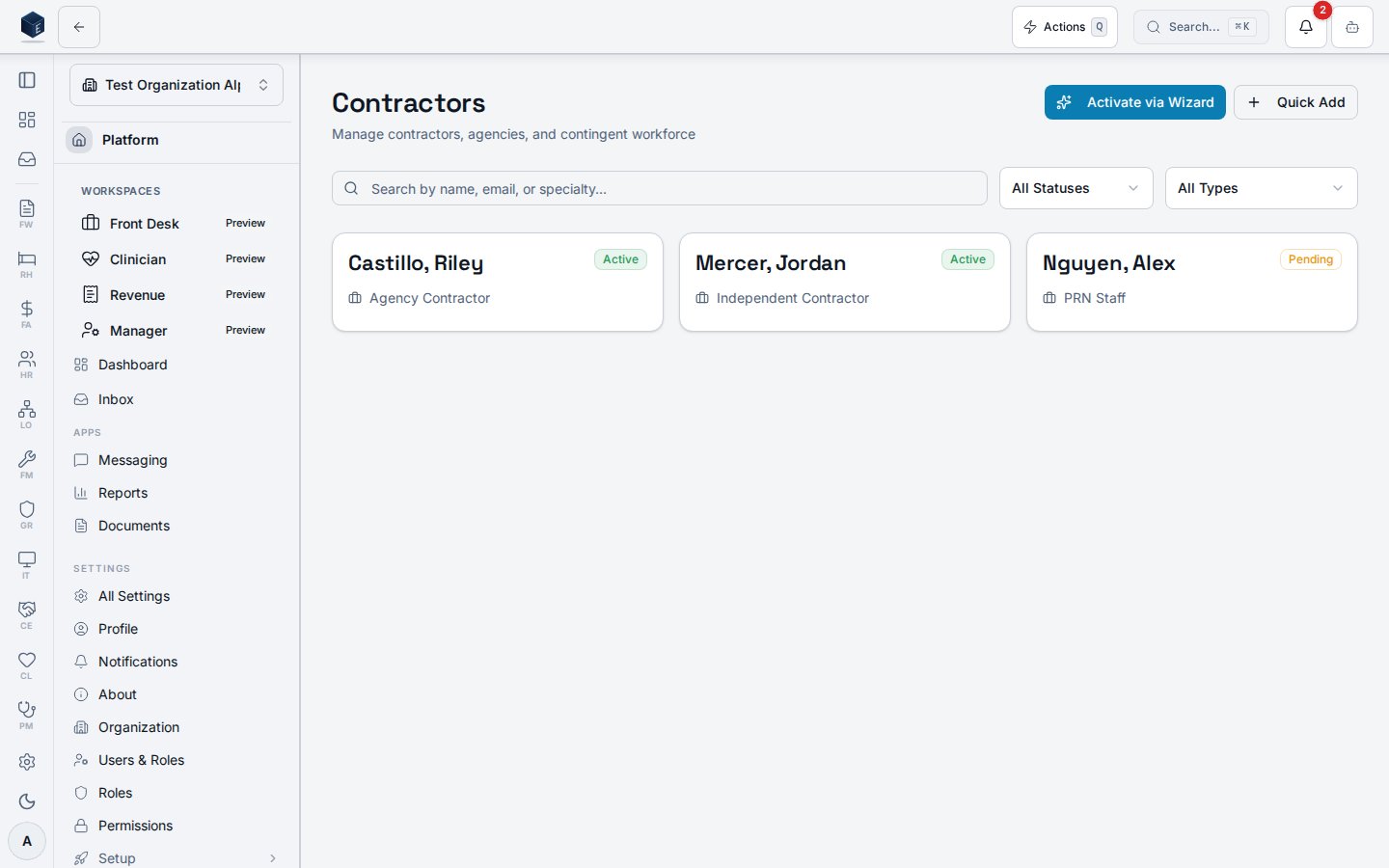Toggle the sidebar panel icon
This screenshot has height=868, width=1389.
(x=27, y=80)
